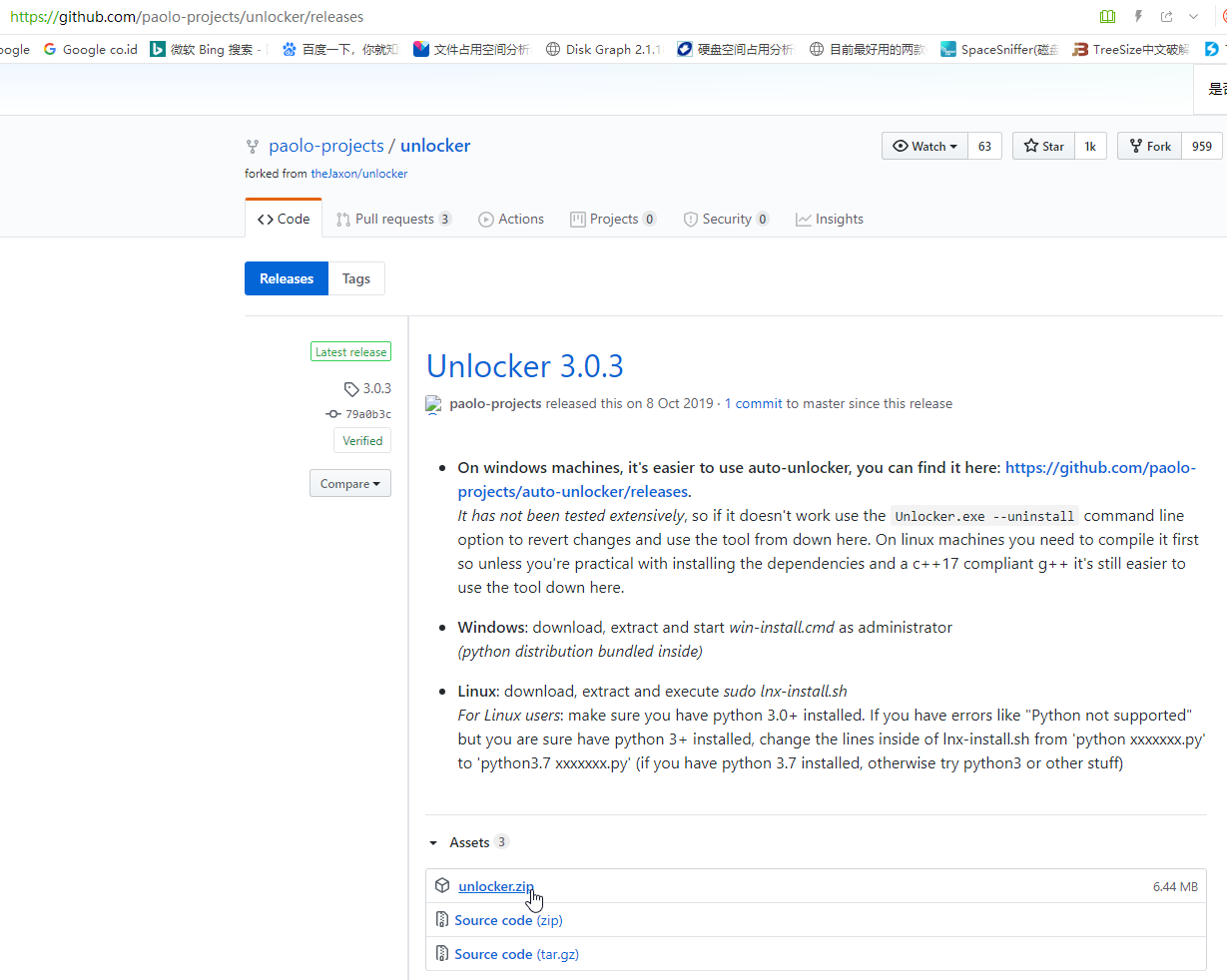1227x980 pixels.
Task: Collapse the Assets section triangle
Action: pos(433,843)
